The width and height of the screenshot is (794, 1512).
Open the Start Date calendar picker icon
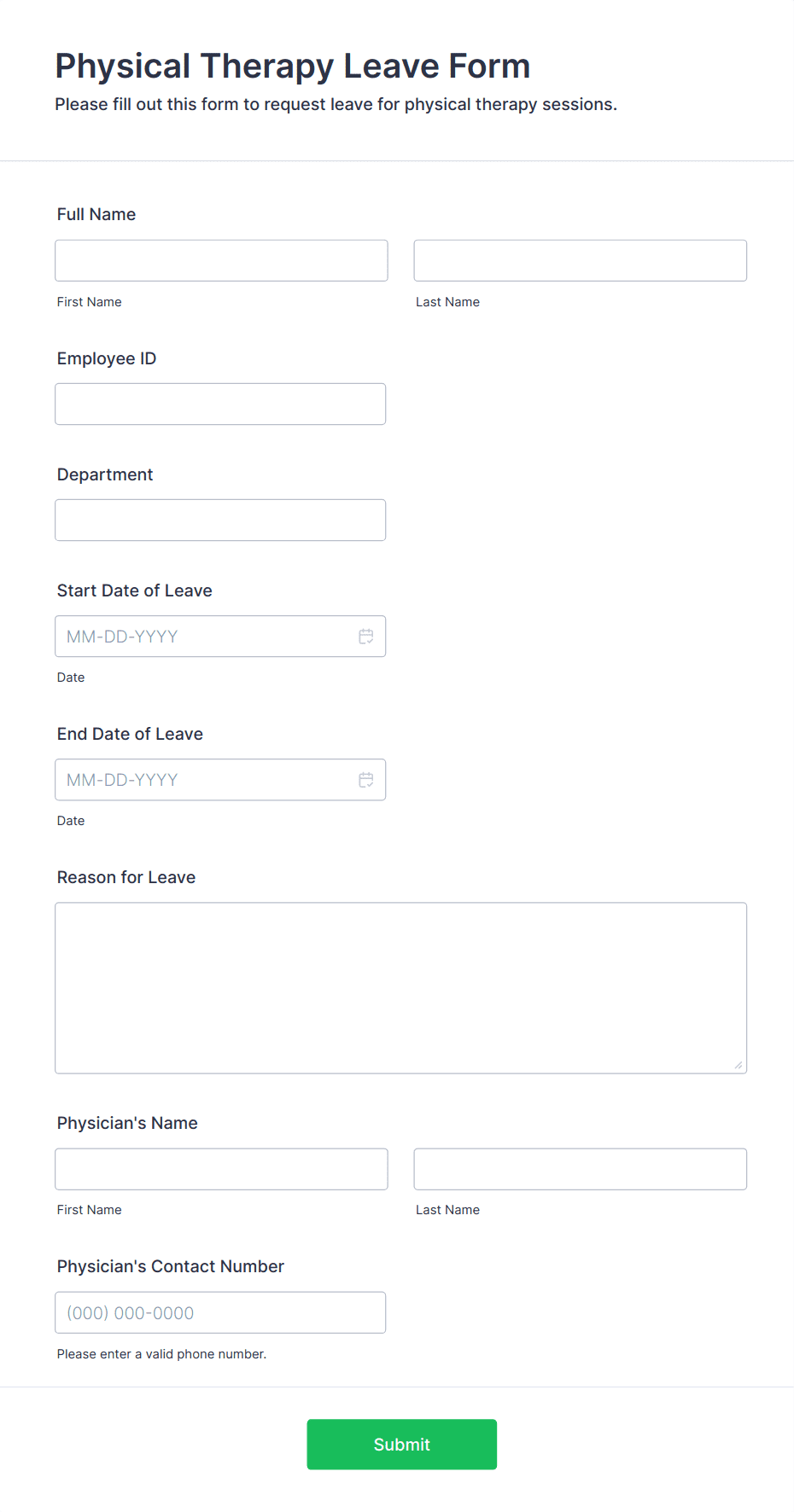[366, 636]
